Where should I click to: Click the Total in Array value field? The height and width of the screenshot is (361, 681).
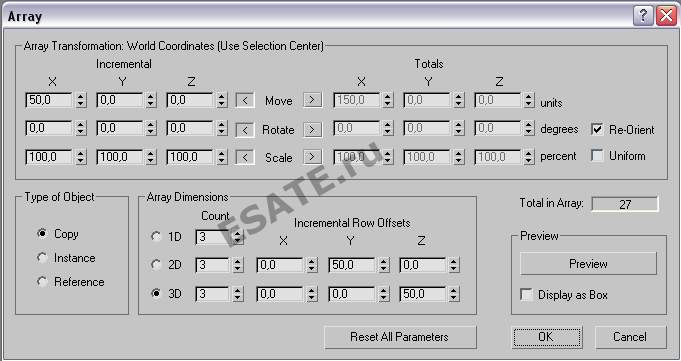(x=625, y=204)
